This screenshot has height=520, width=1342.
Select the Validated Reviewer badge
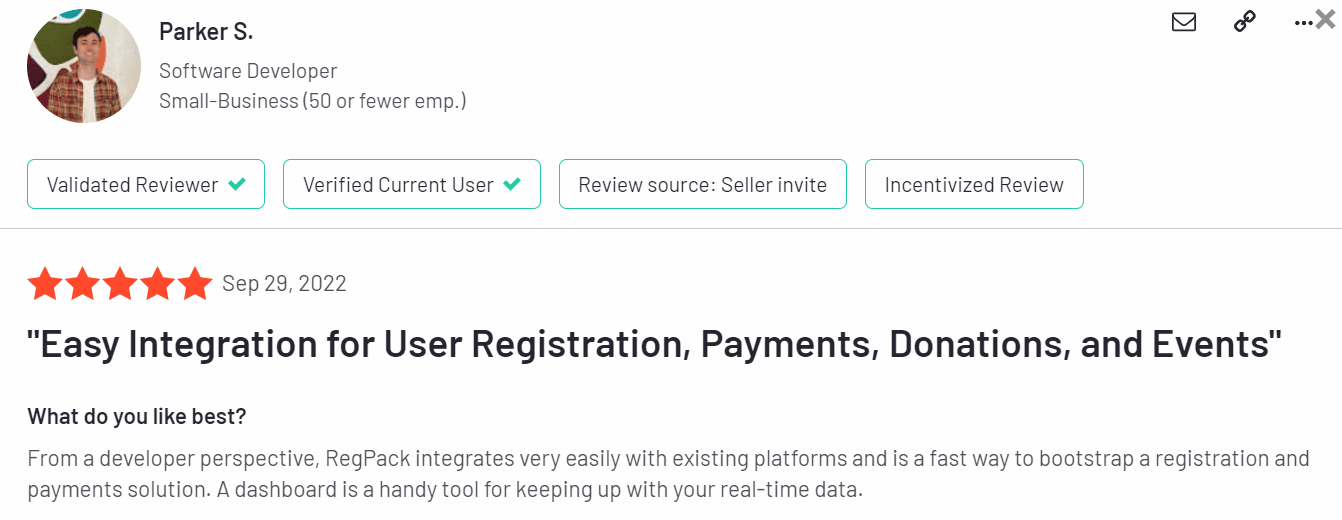[146, 184]
